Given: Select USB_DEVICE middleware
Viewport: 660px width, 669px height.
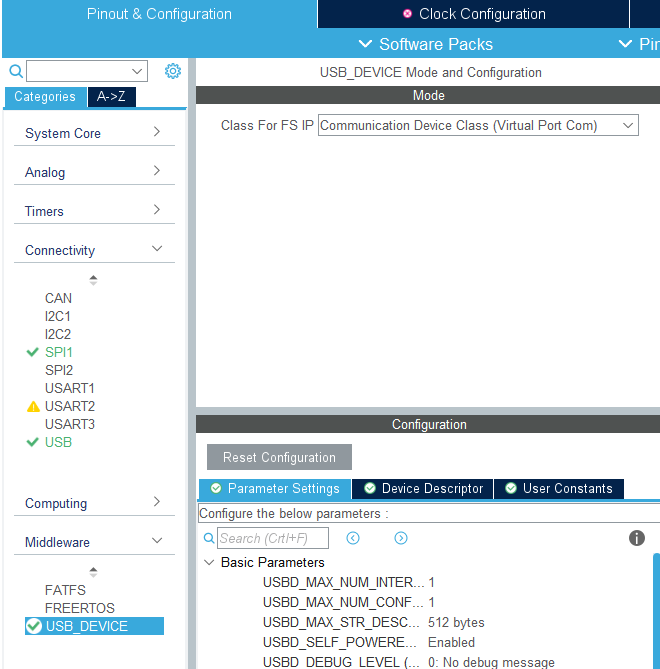Looking at the screenshot, I should point(94,626).
